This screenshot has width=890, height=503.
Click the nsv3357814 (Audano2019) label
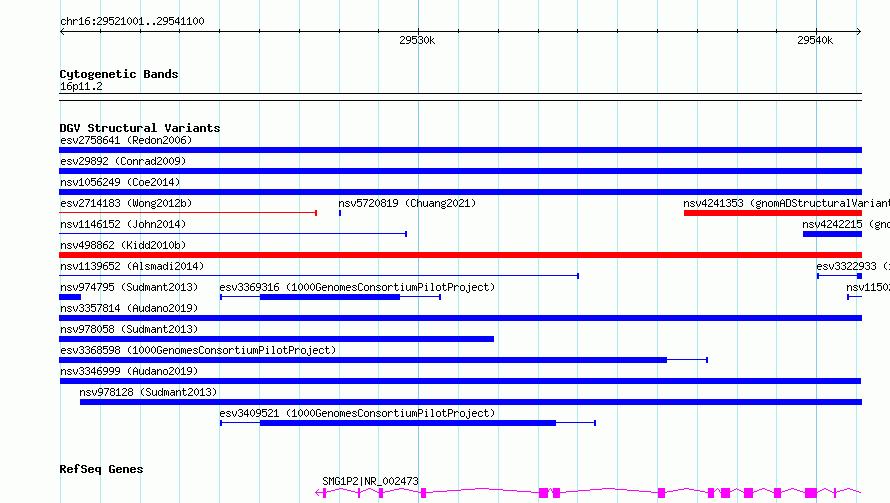tap(129, 308)
